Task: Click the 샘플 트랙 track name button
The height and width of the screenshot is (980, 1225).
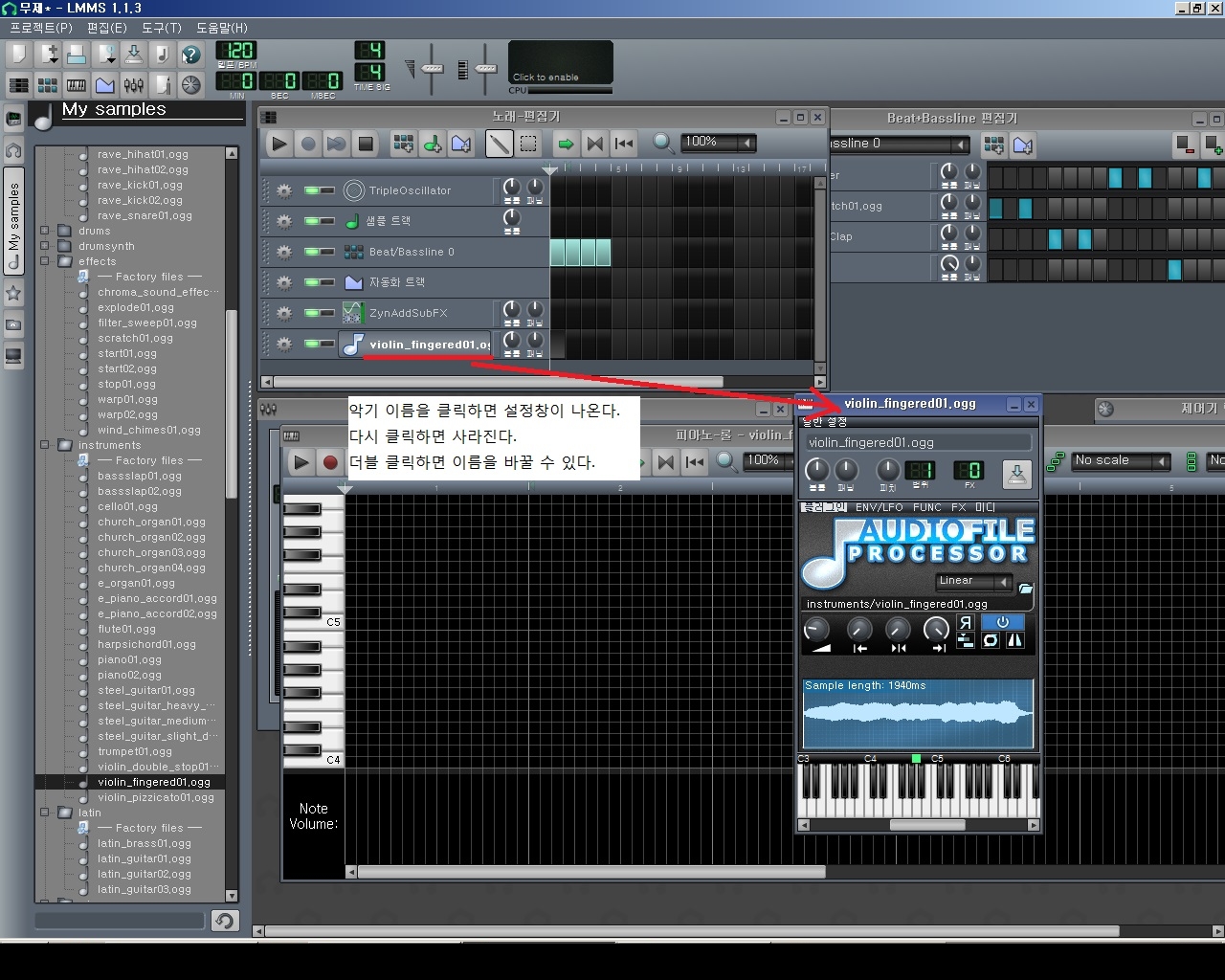Action: point(415,221)
